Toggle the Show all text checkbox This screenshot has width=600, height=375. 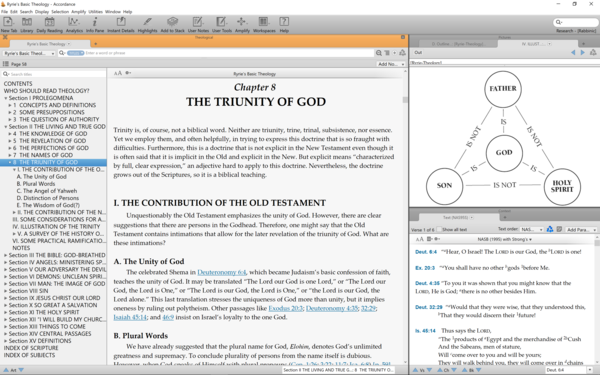[439, 230]
